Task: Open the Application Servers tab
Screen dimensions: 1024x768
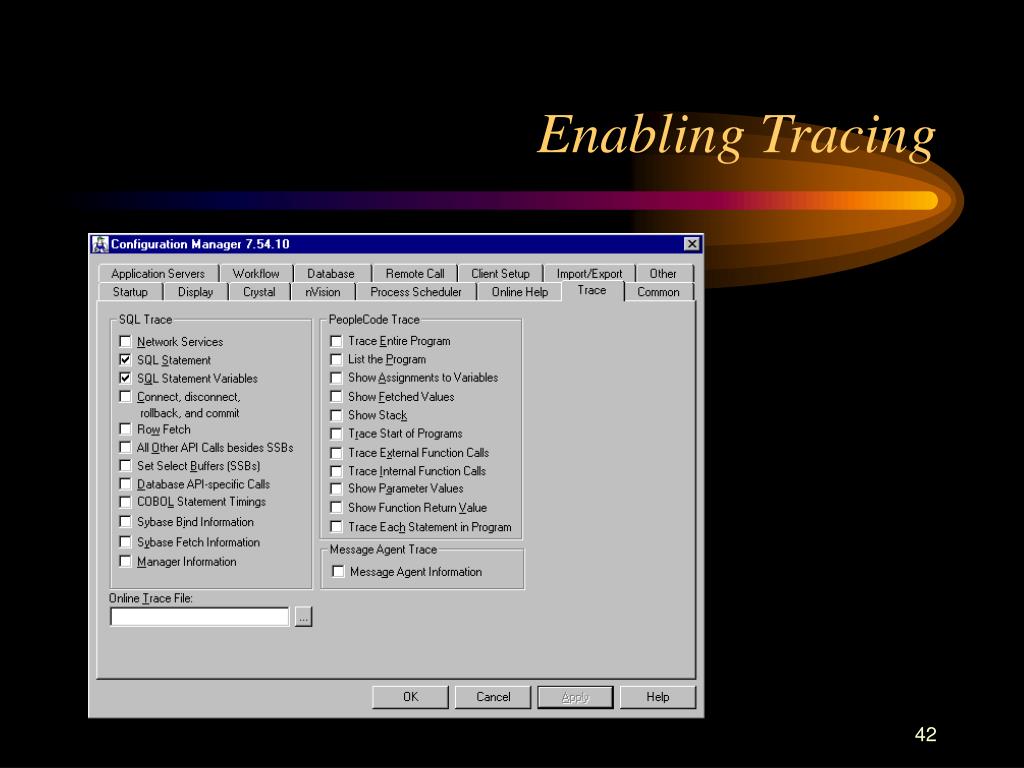Action: tap(158, 274)
